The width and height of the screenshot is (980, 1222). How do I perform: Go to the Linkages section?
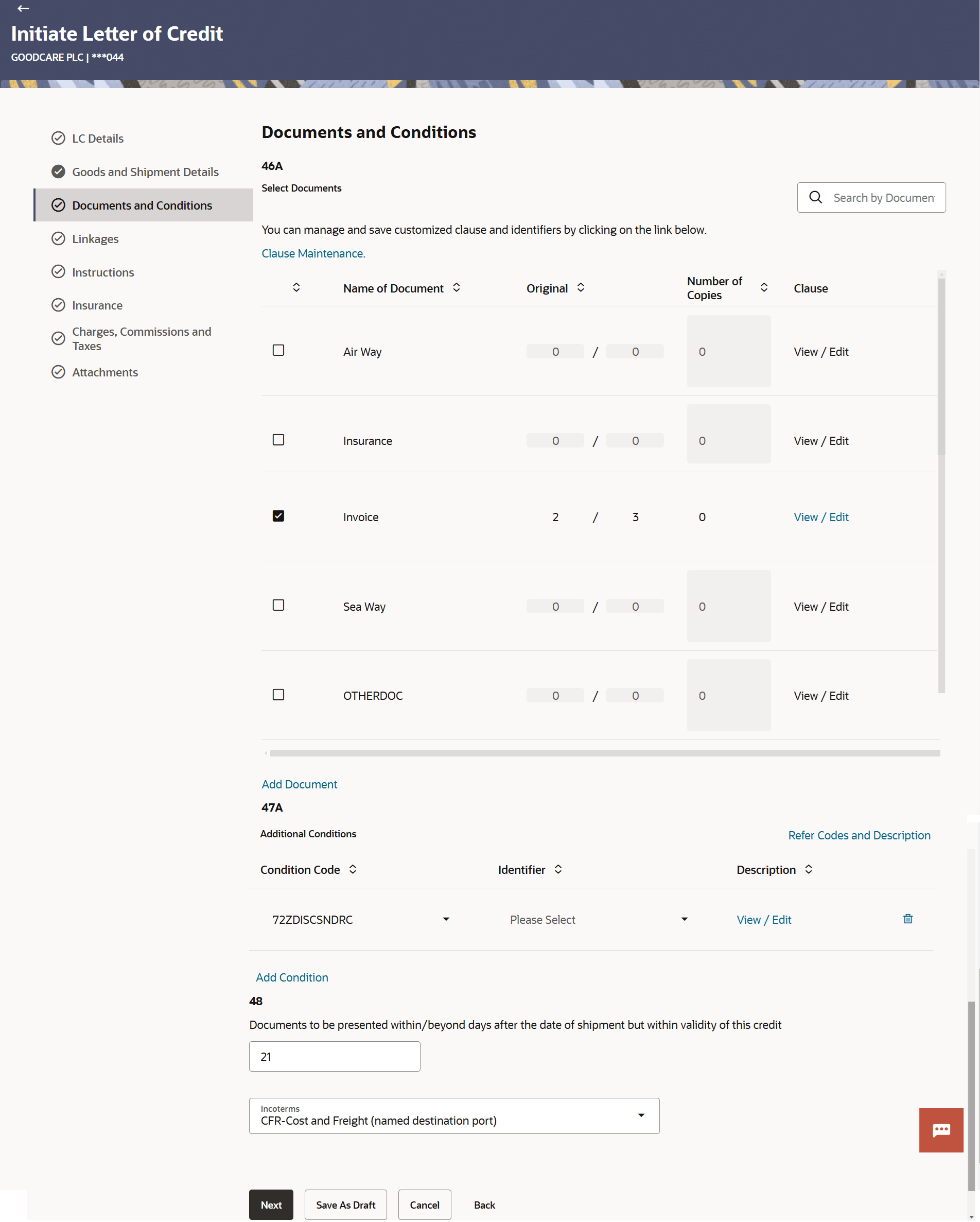click(95, 238)
